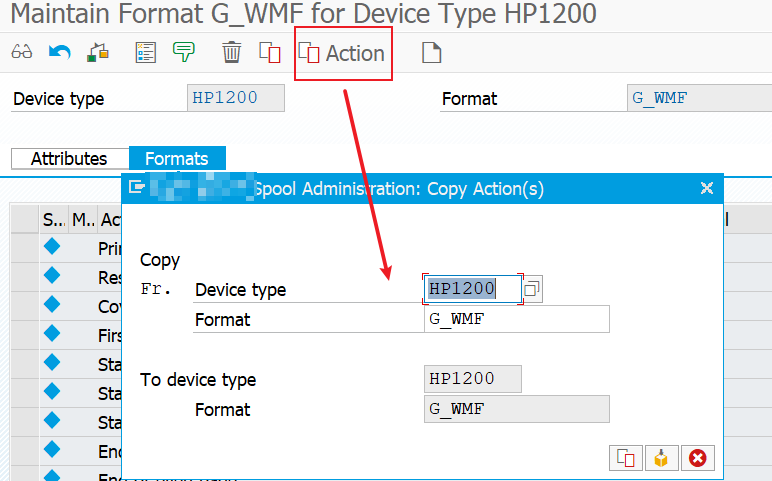Click the S.. column header
Image resolution: width=772 pixels, height=481 pixels.
(53, 220)
